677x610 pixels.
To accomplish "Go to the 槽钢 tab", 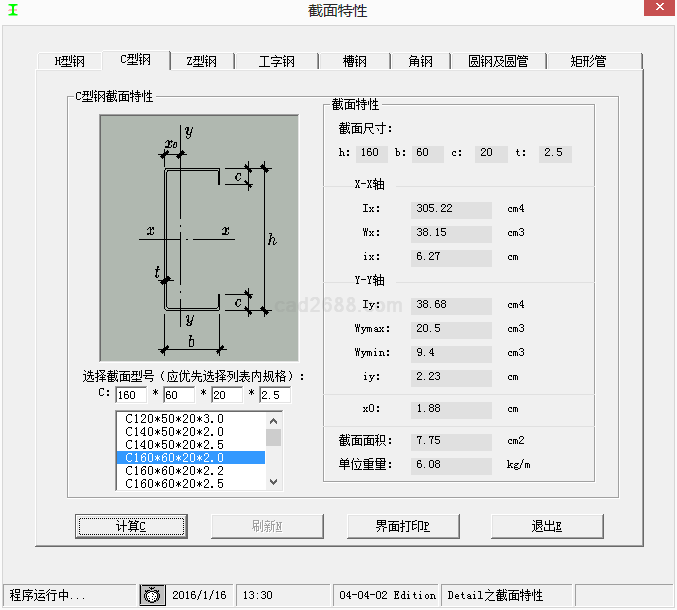I will (354, 61).
